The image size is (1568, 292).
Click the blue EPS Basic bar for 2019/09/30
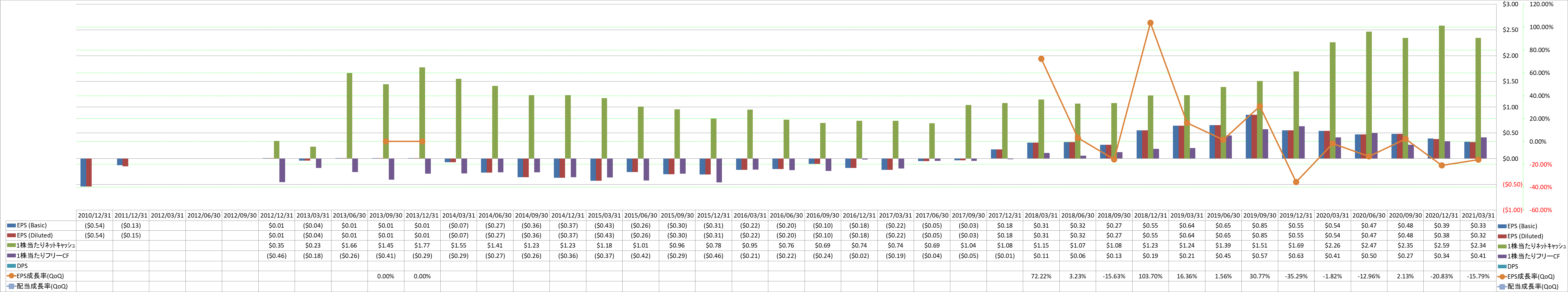click(x=1249, y=137)
